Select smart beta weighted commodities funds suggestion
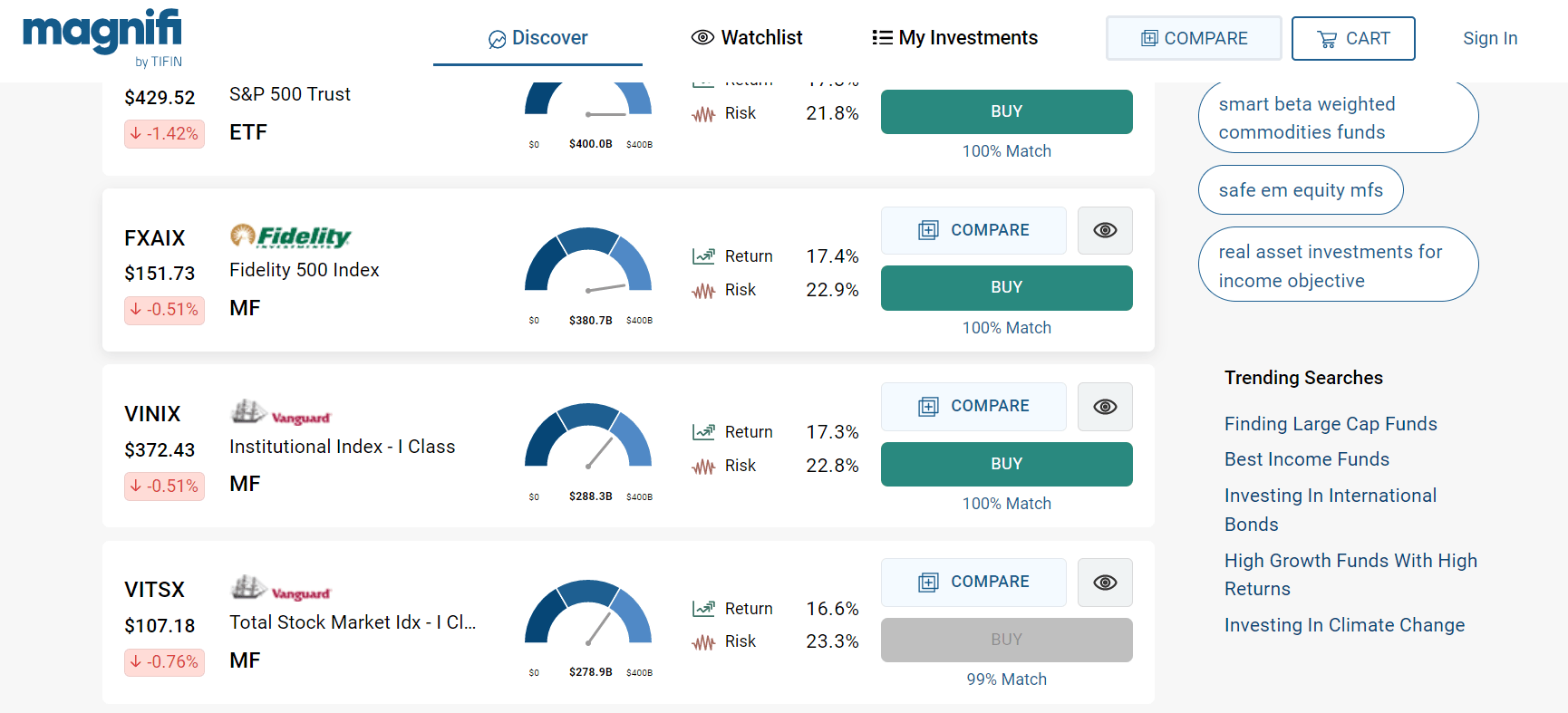This screenshot has height=713, width=1568. point(1338,118)
